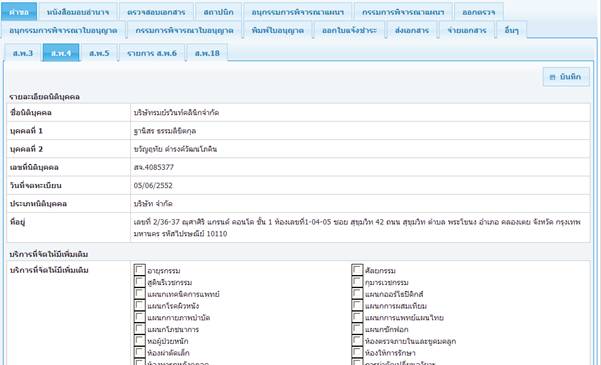The width and height of the screenshot is (601, 365).
Task: Click the บริษัท จำกัด entity type value
Action: (x=153, y=204)
